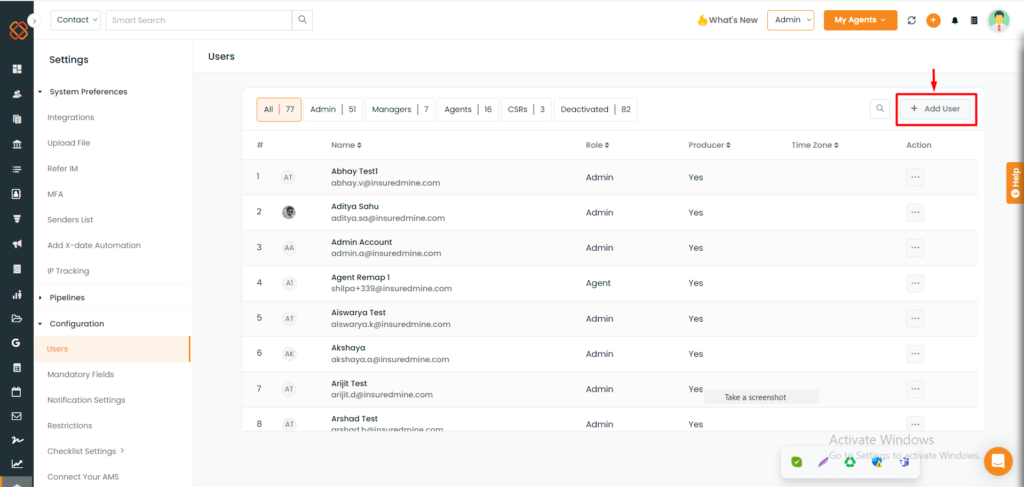Open the Help side tab

point(1015,183)
